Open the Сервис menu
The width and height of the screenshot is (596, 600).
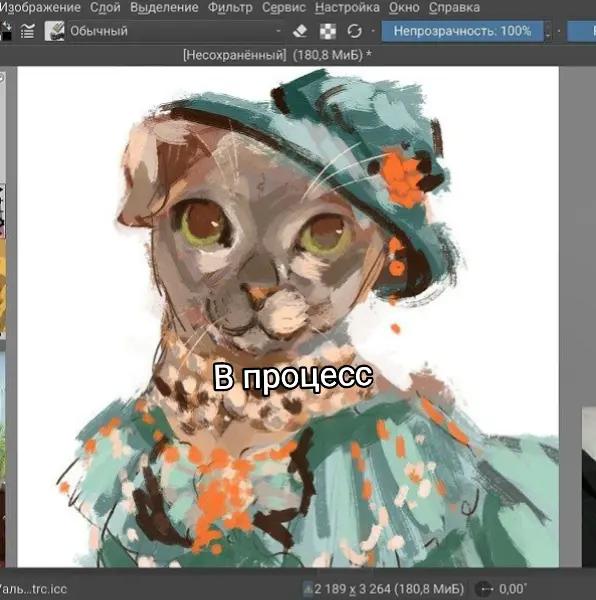click(x=284, y=7)
